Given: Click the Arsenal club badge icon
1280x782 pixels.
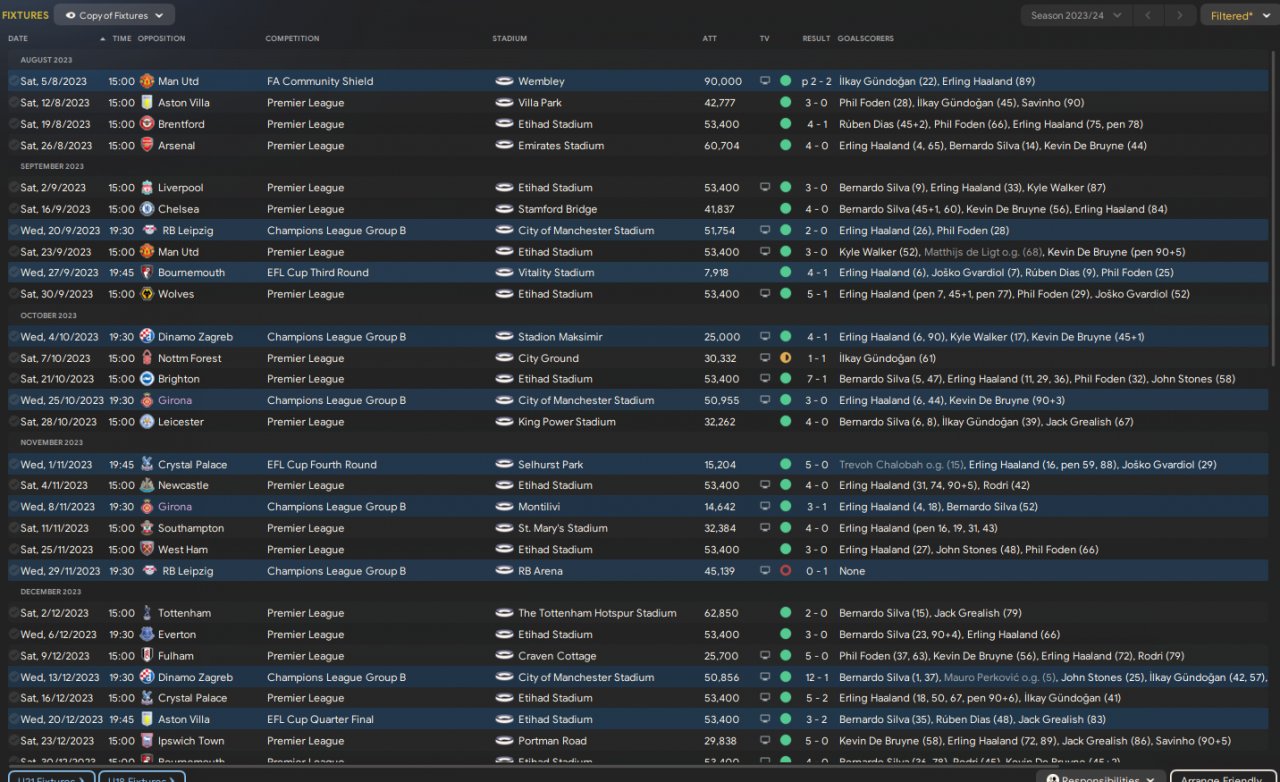Looking at the screenshot, I should tap(147, 145).
